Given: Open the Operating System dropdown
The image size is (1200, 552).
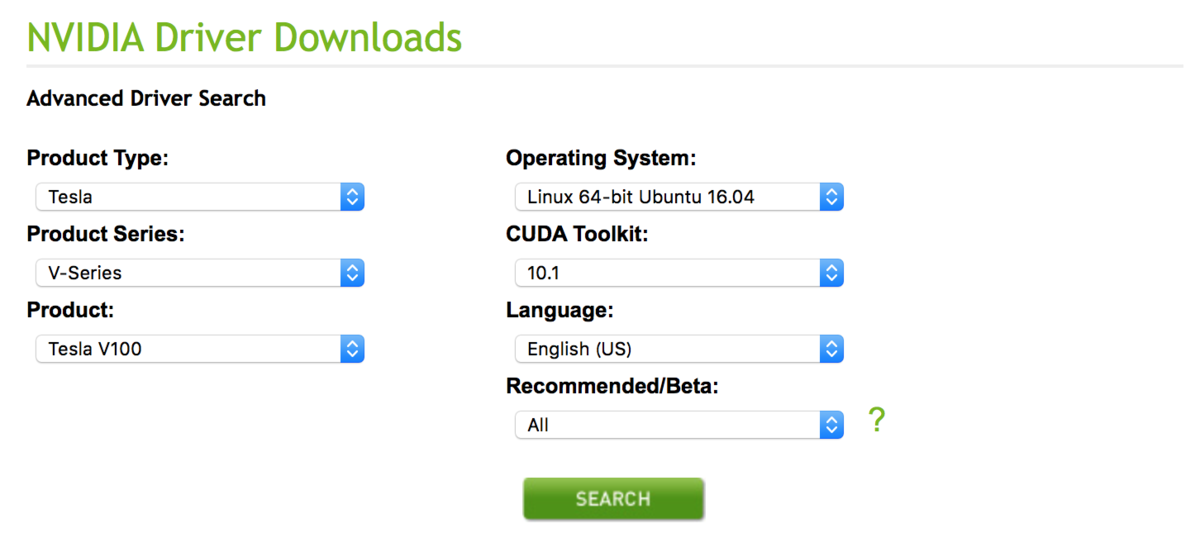Looking at the screenshot, I should point(680,197).
